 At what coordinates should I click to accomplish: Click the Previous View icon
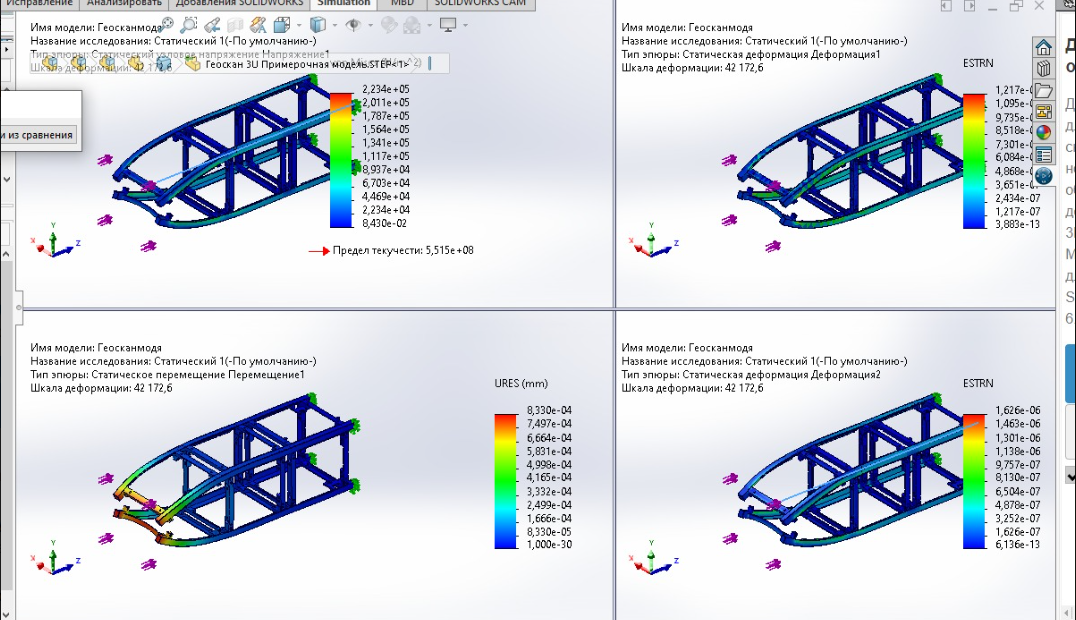click(x=212, y=25)
